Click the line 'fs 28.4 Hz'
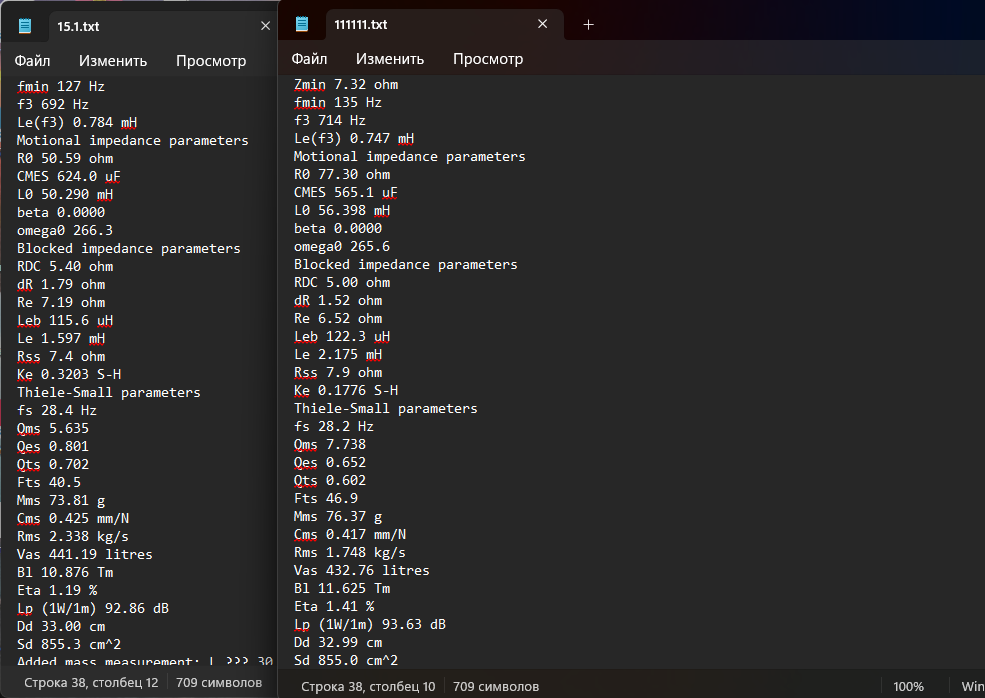985x698 pixels. [57, 410]
